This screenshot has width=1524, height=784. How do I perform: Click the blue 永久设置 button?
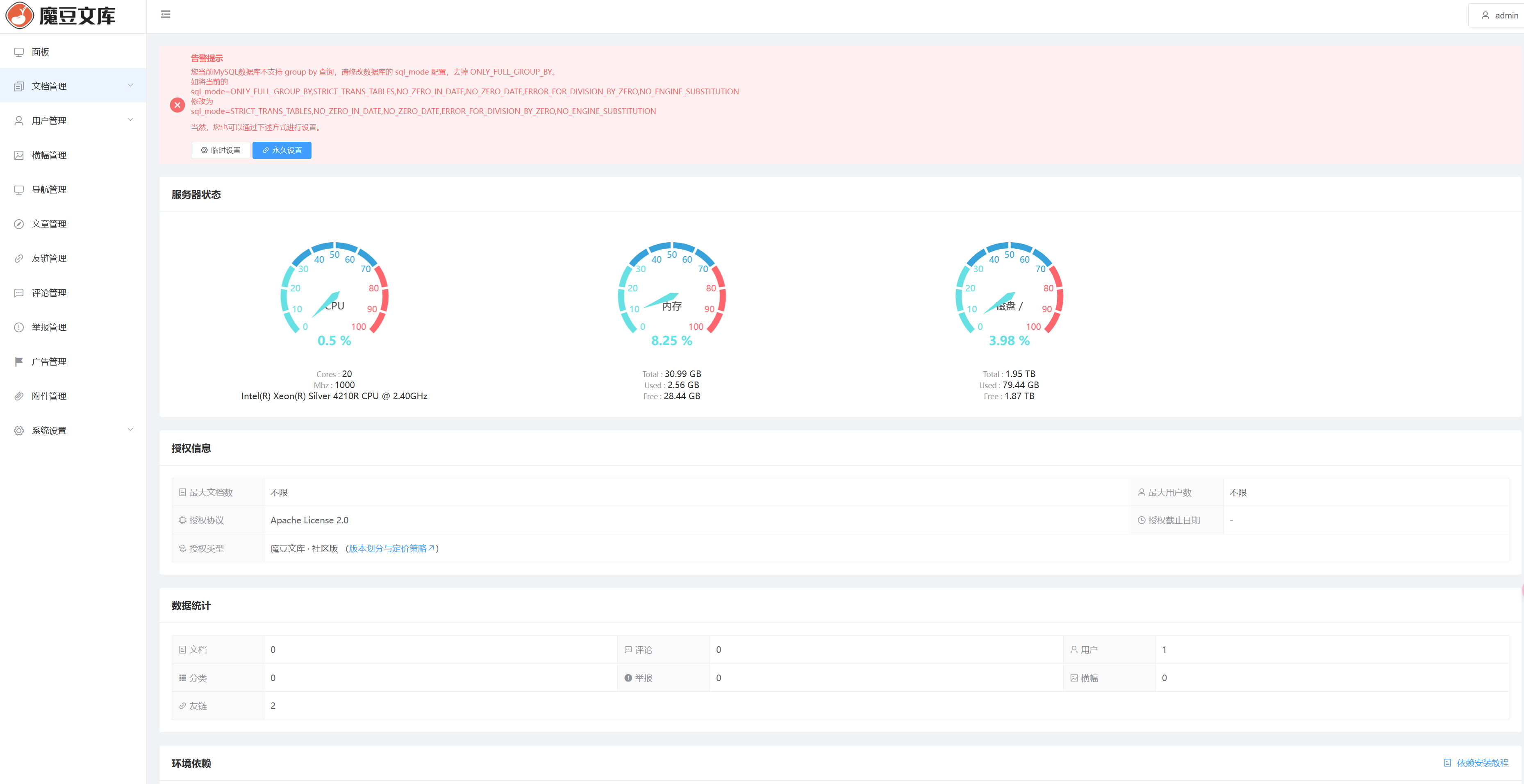[282, 150]
